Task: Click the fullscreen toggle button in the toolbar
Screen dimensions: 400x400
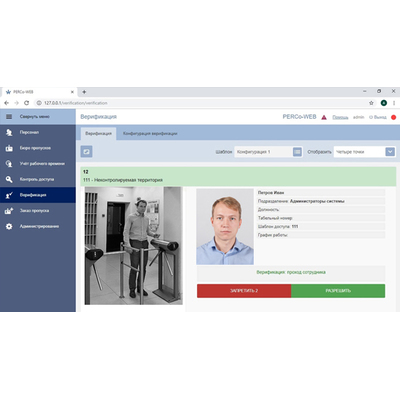Action: click(x=86, y=152)
